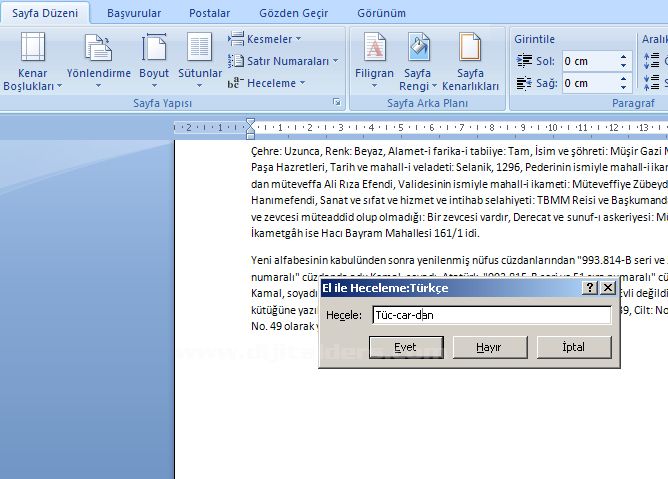Expand the Satır Numaraları dropdown arrow

click(336, 61)
